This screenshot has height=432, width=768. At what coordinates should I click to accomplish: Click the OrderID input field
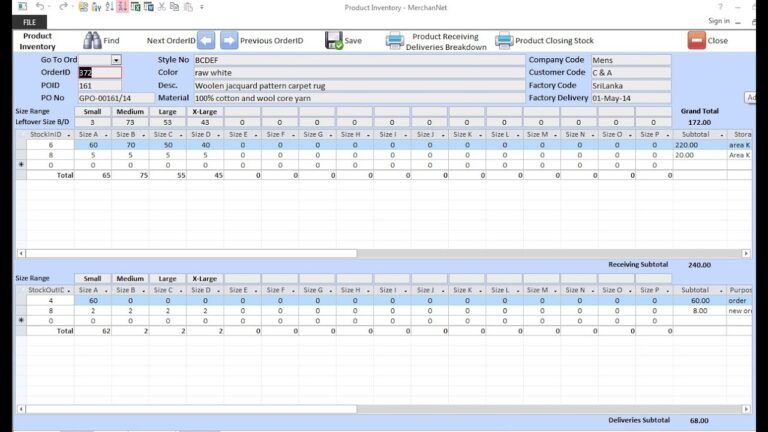tap(99, 73)
